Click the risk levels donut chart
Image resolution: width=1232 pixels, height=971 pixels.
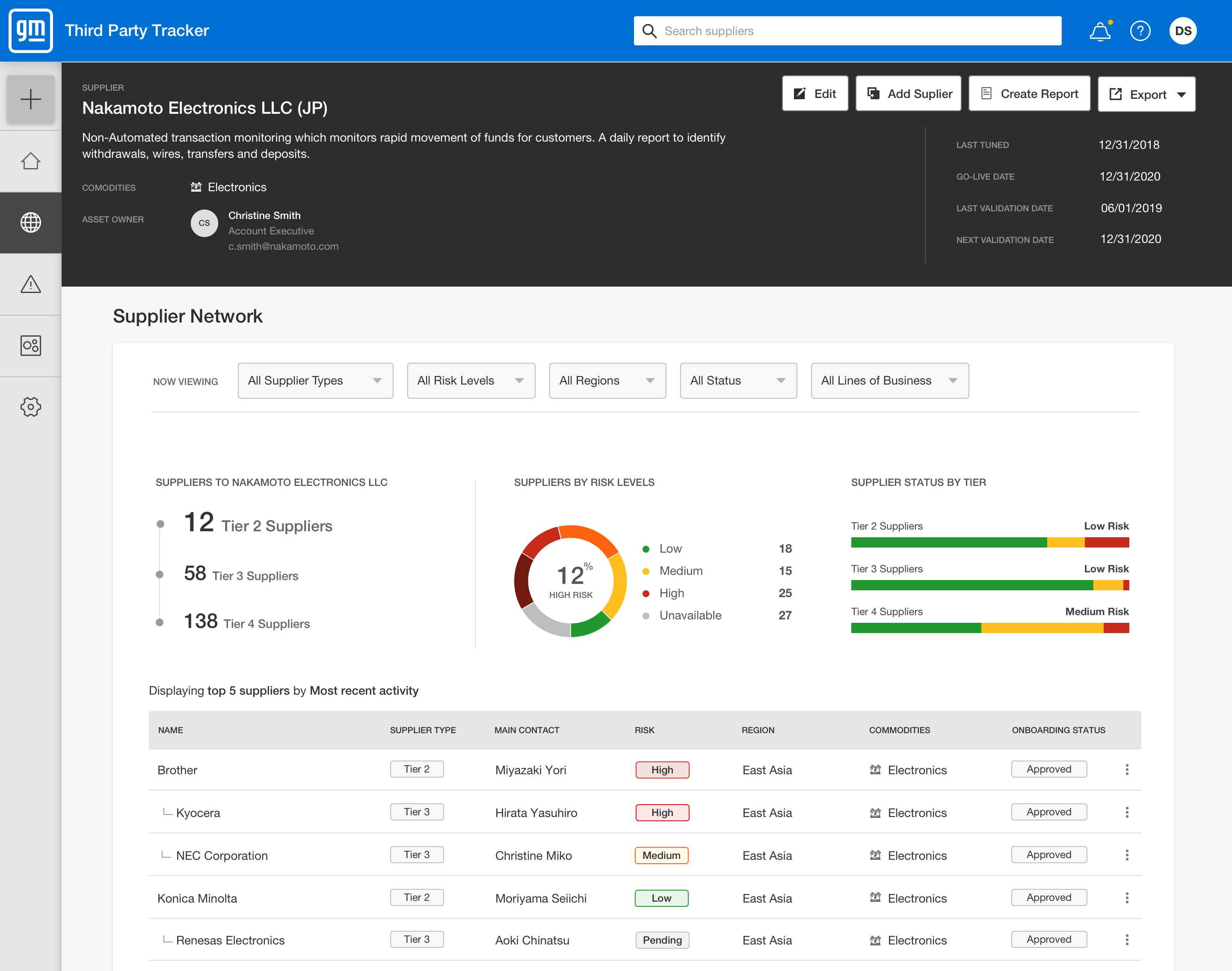pos(570,581)
